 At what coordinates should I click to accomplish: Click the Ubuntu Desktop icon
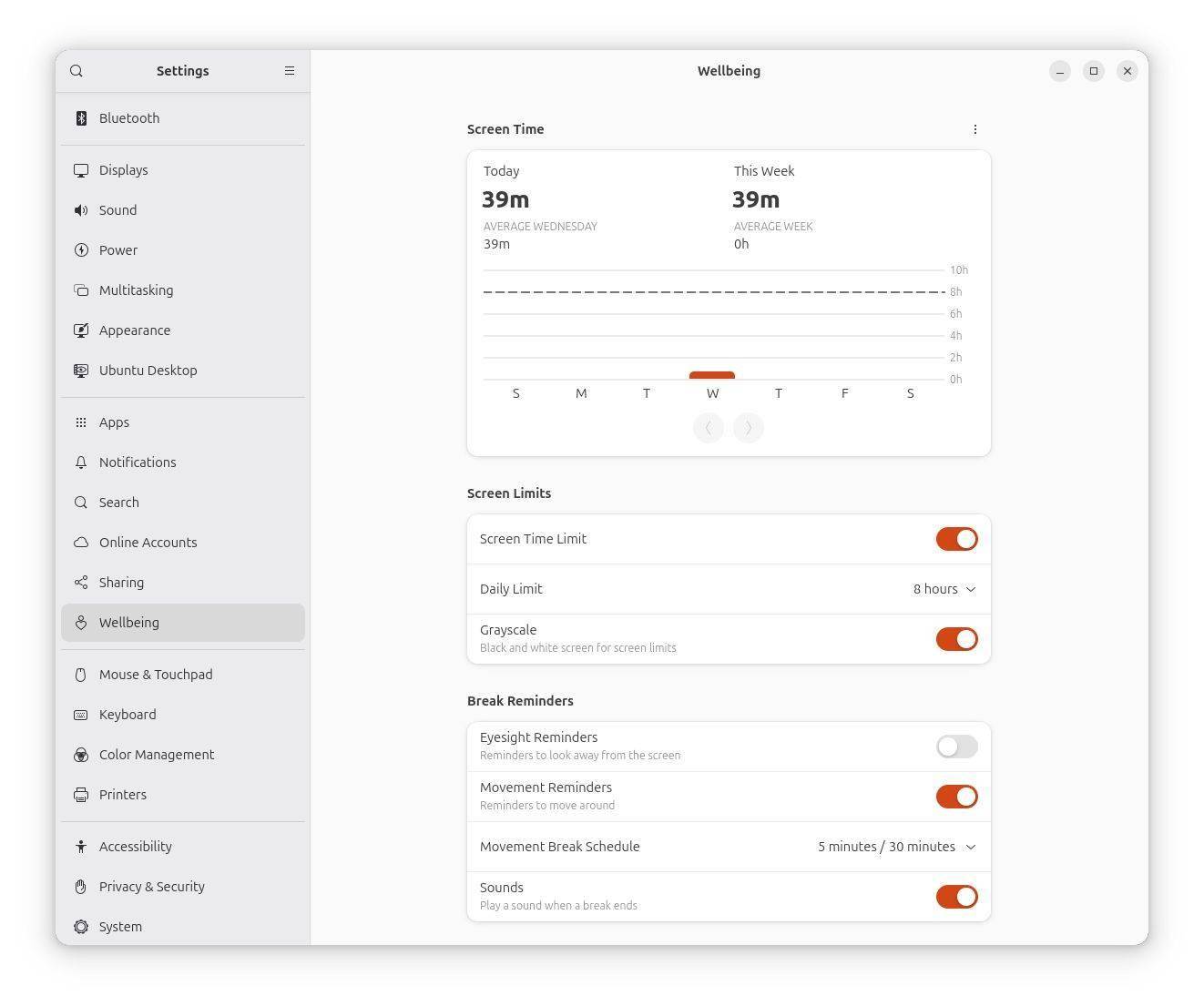coord(81,371)
